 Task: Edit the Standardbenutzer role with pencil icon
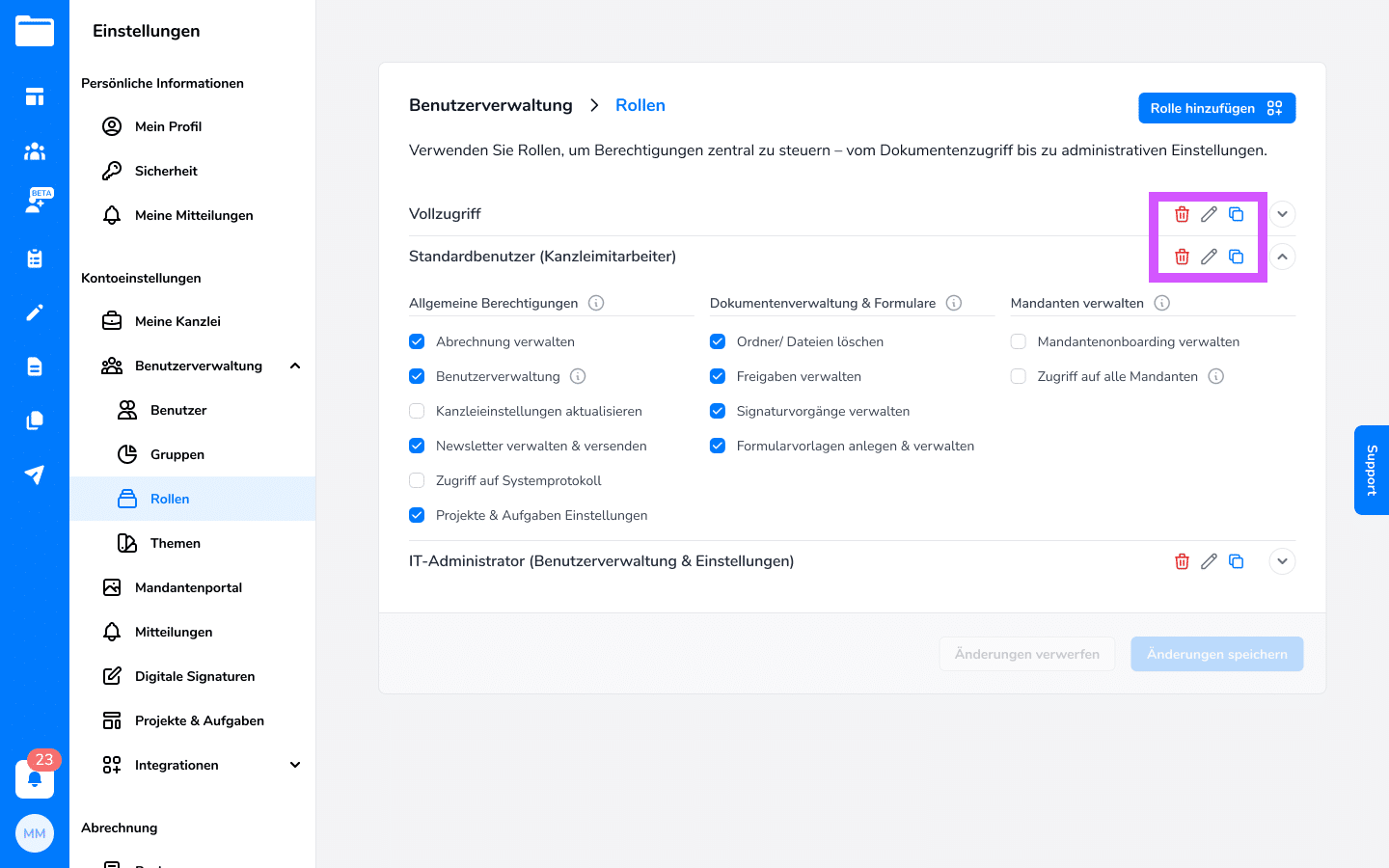(x=1209, y=257)
